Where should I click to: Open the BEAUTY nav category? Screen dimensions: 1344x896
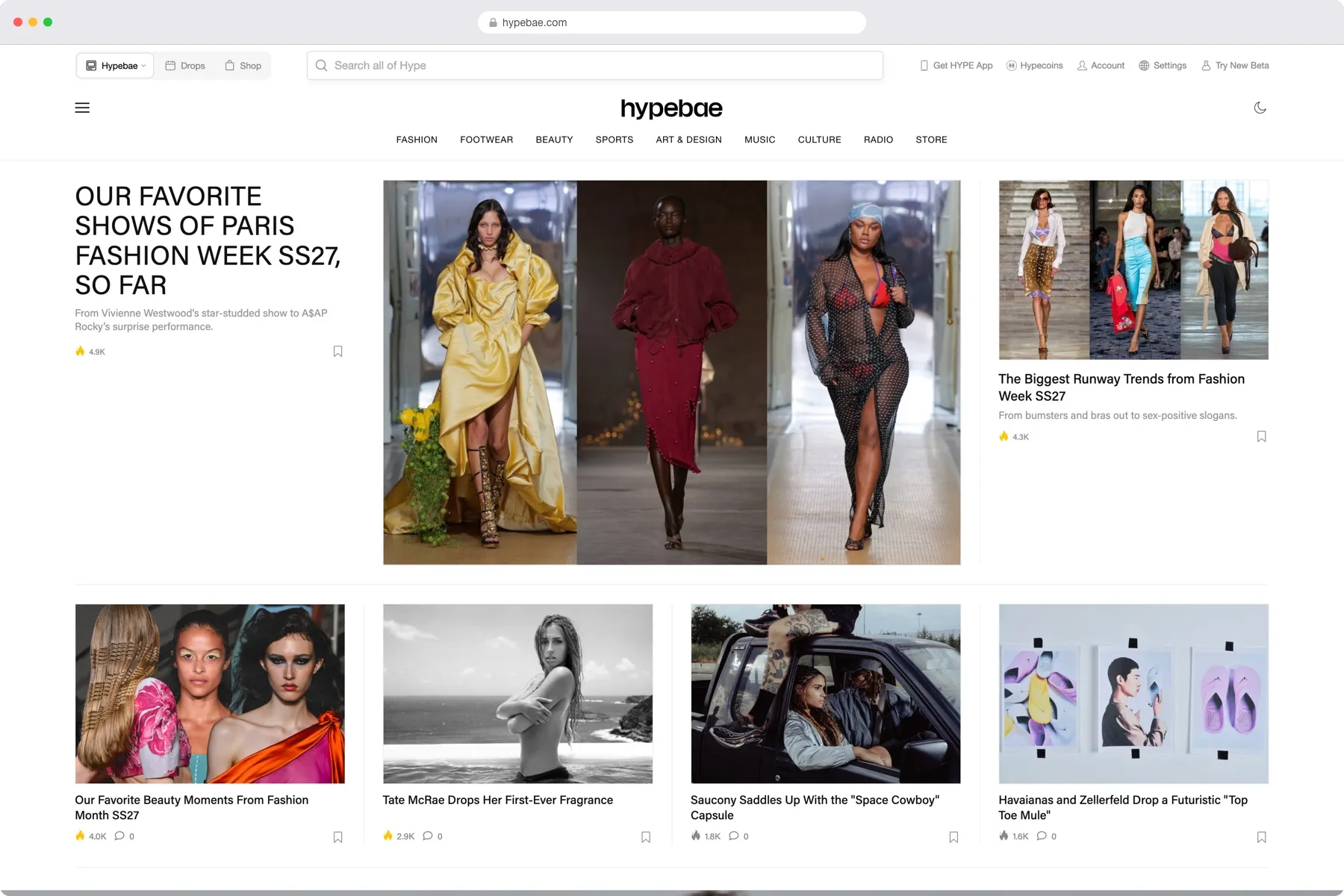pos(554,140)
